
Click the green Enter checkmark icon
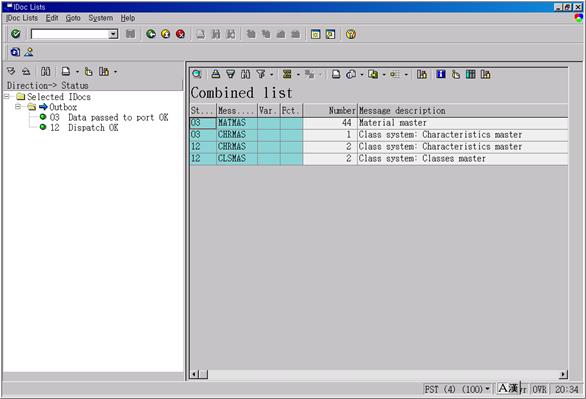pos(16,34)
